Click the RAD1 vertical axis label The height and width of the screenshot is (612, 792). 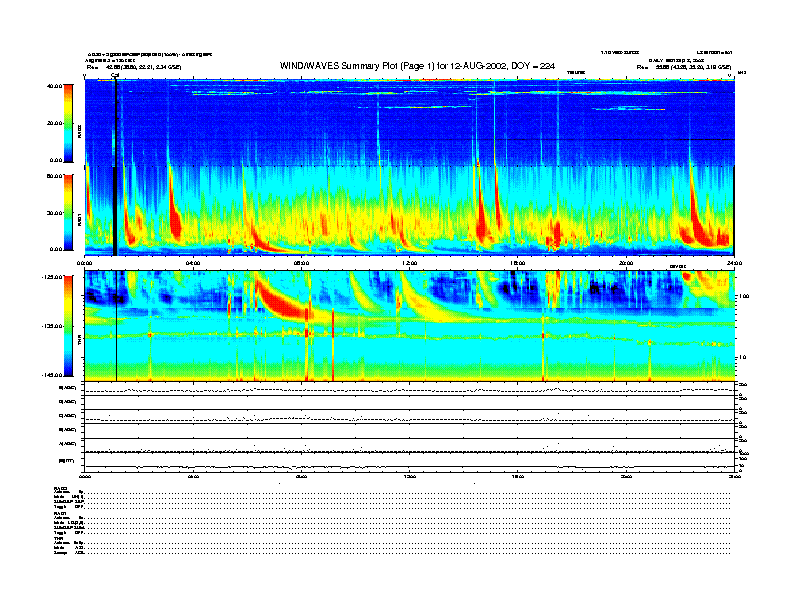(x=79, y=220)
